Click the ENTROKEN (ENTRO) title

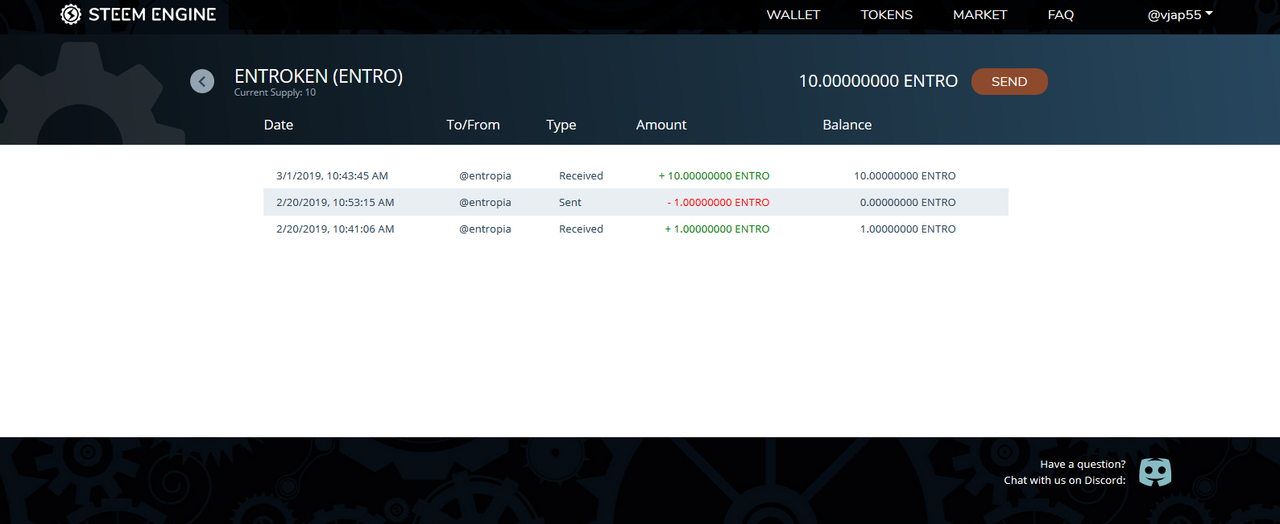coord(318,76)
